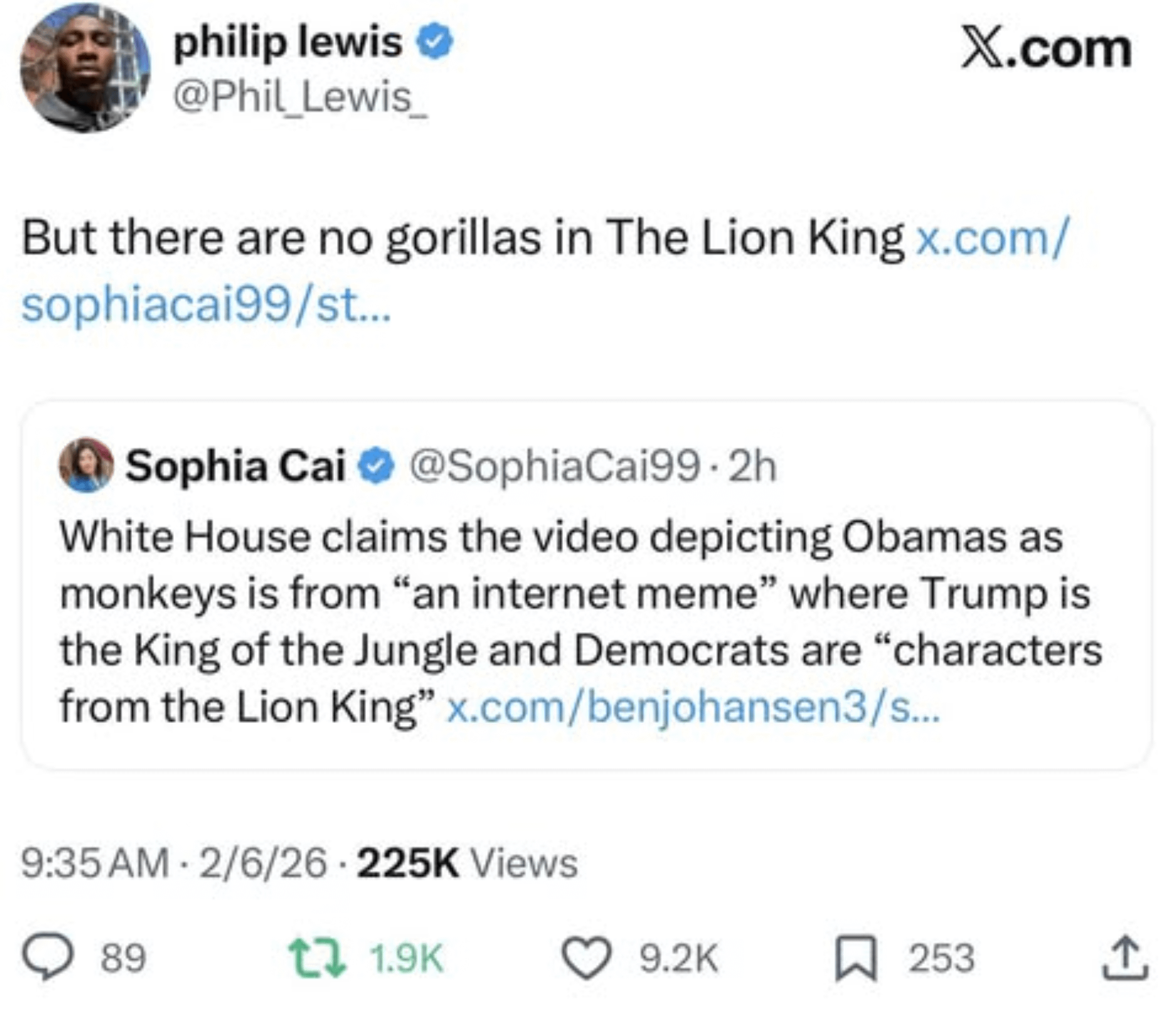
Task: Open philip lewis profile picture
Action: click(x=85, y=68)
